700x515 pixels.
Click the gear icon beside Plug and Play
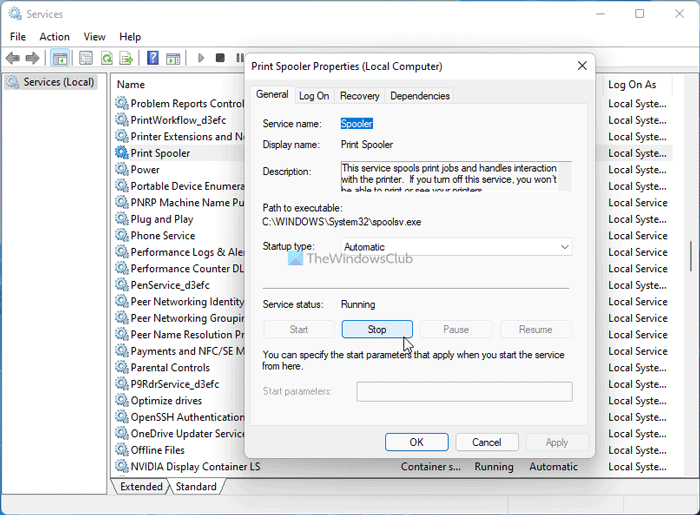[121, 219]
